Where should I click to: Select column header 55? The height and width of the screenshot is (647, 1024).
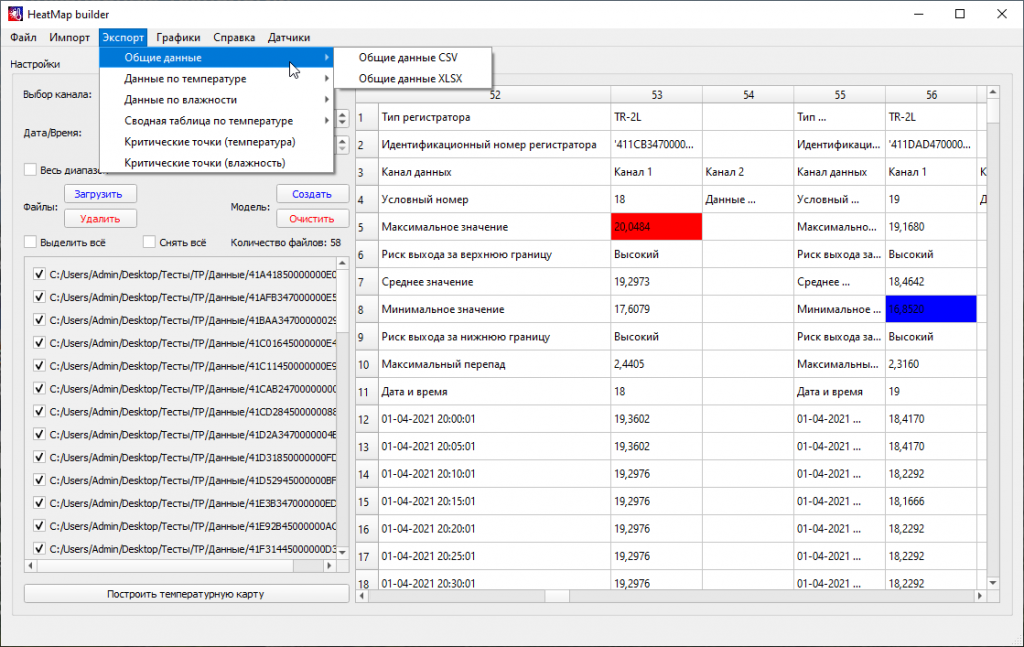click(x=839, y=95)
